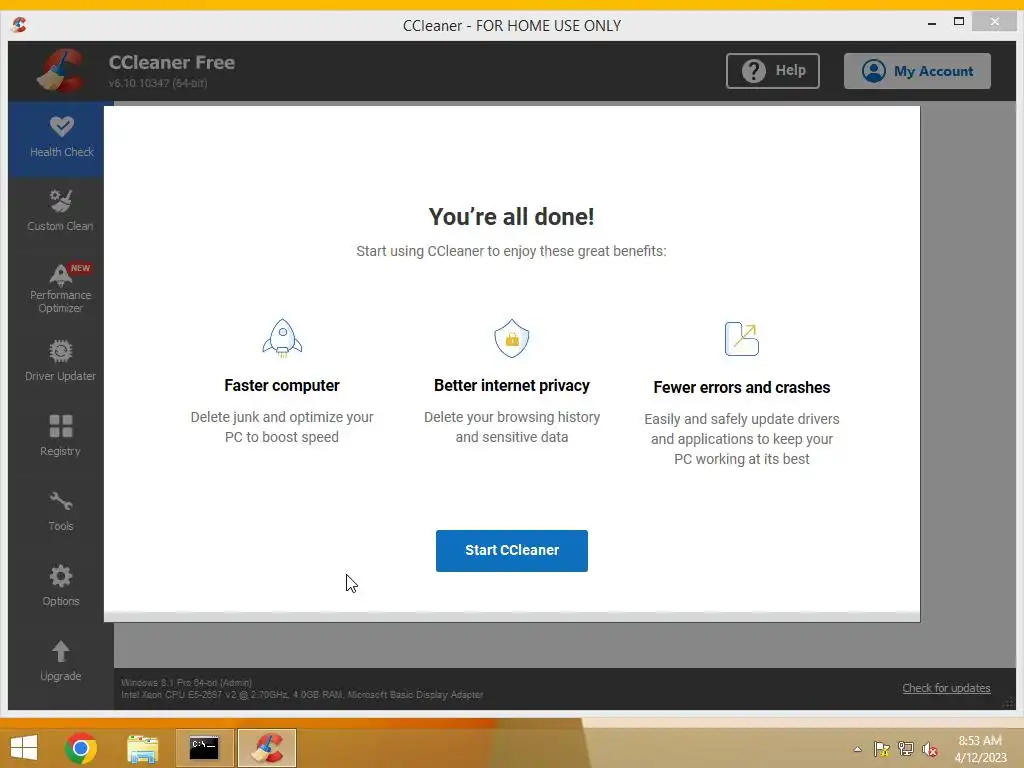The width and height of the screenshot is (1024, 768).
Task: Launch Google Chrome from the taskbar
Action: (81, 748)
